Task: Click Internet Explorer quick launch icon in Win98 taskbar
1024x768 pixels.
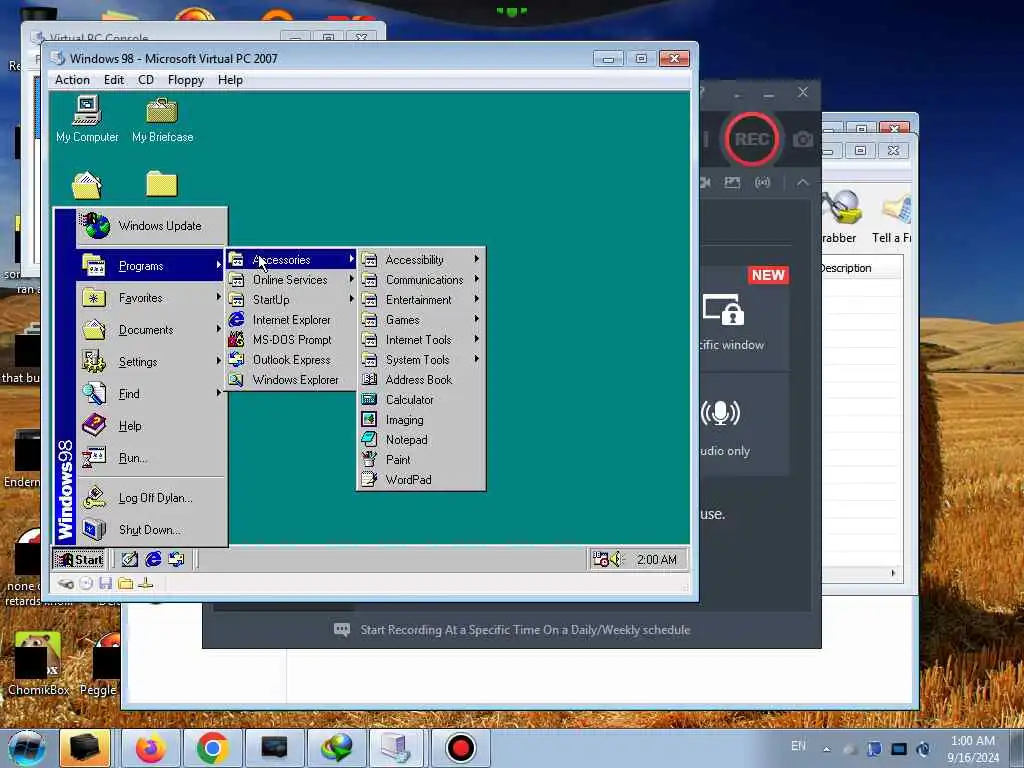Action: point(153,559)
